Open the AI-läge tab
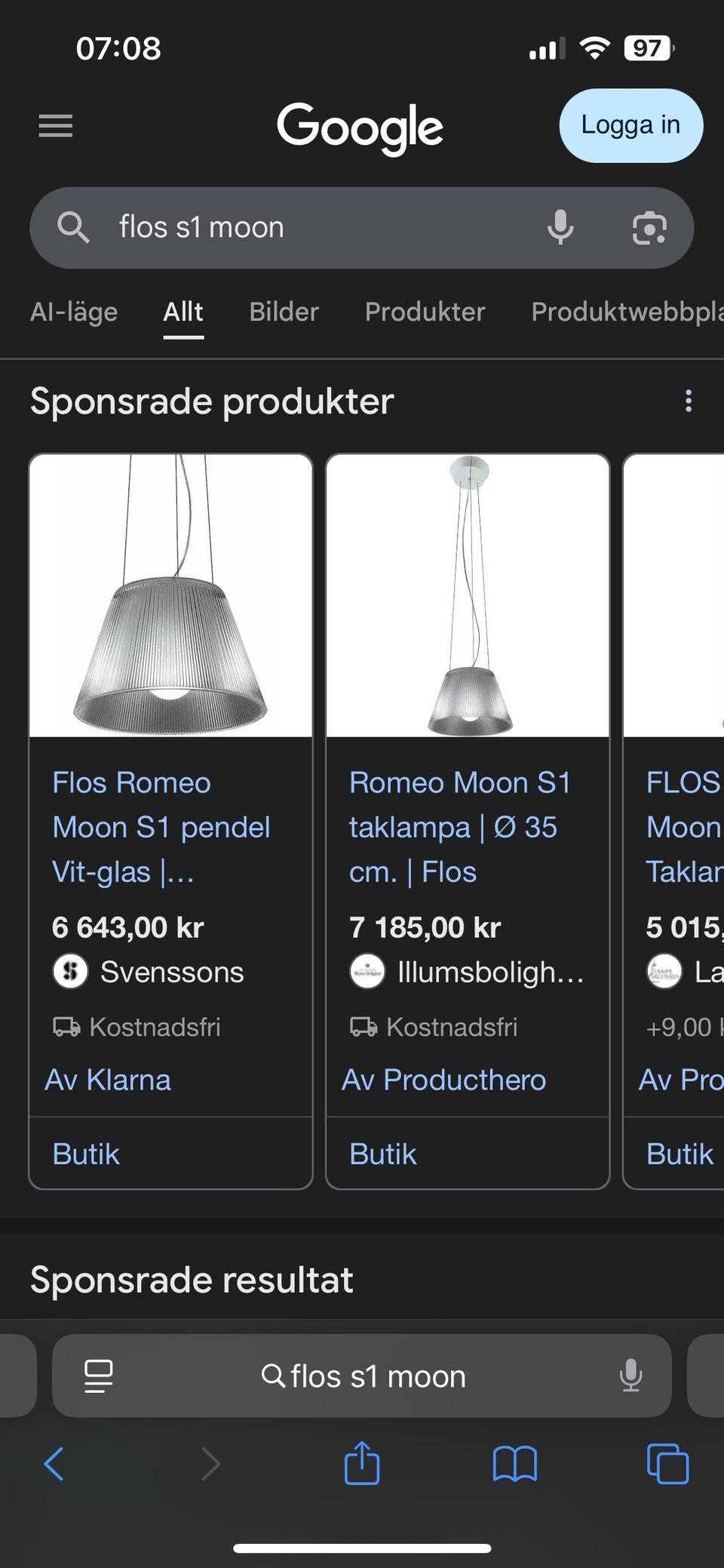This screenshot has width=724, height=1568. click(x=74, y=312)
